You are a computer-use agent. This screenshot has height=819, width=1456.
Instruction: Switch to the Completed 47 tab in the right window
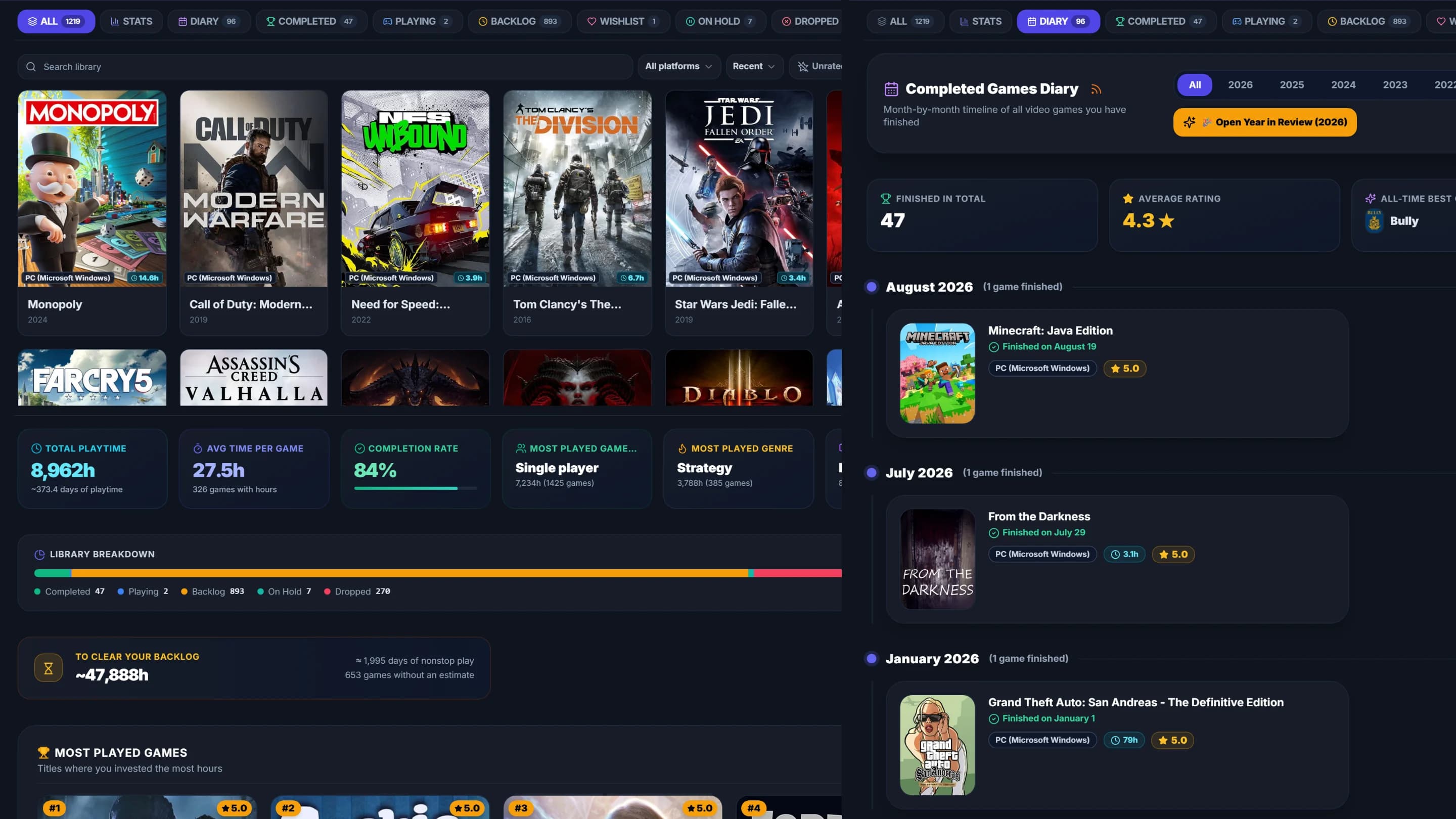pyautogui.click(x=1160, y=21)
